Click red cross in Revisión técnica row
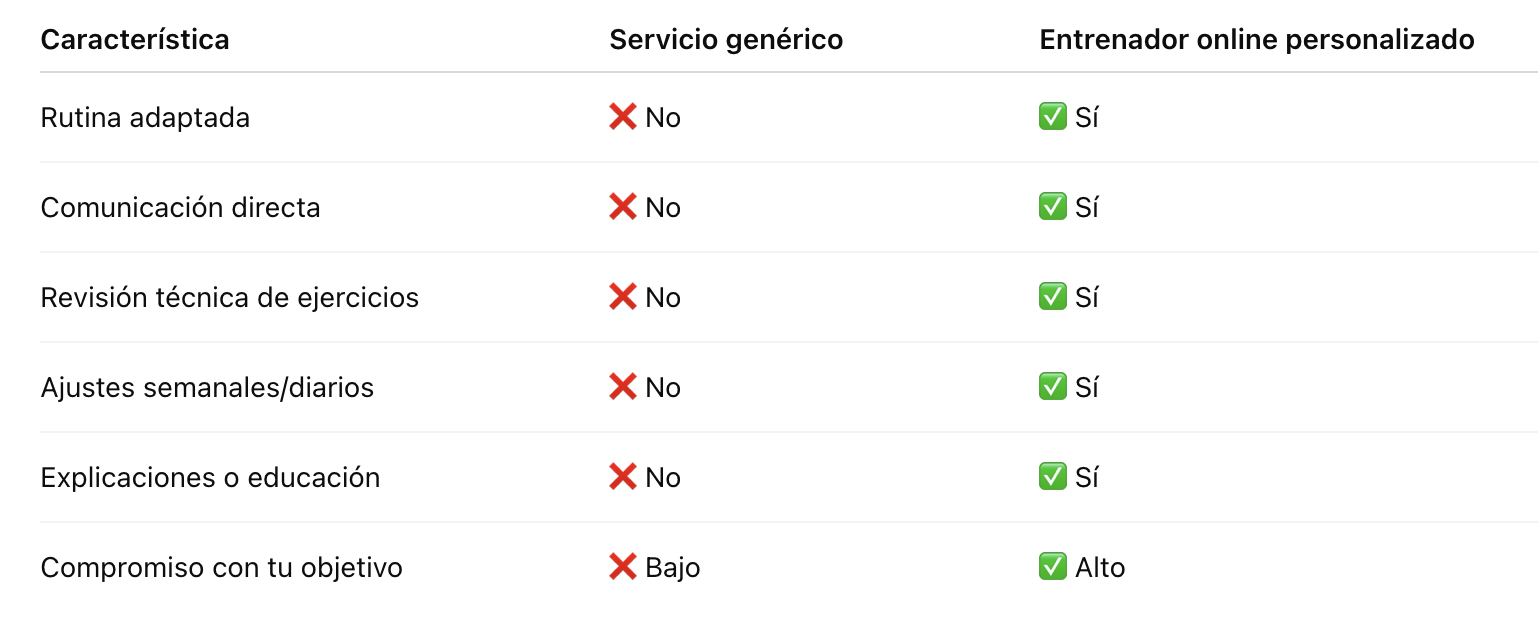 tap(622, 298)
